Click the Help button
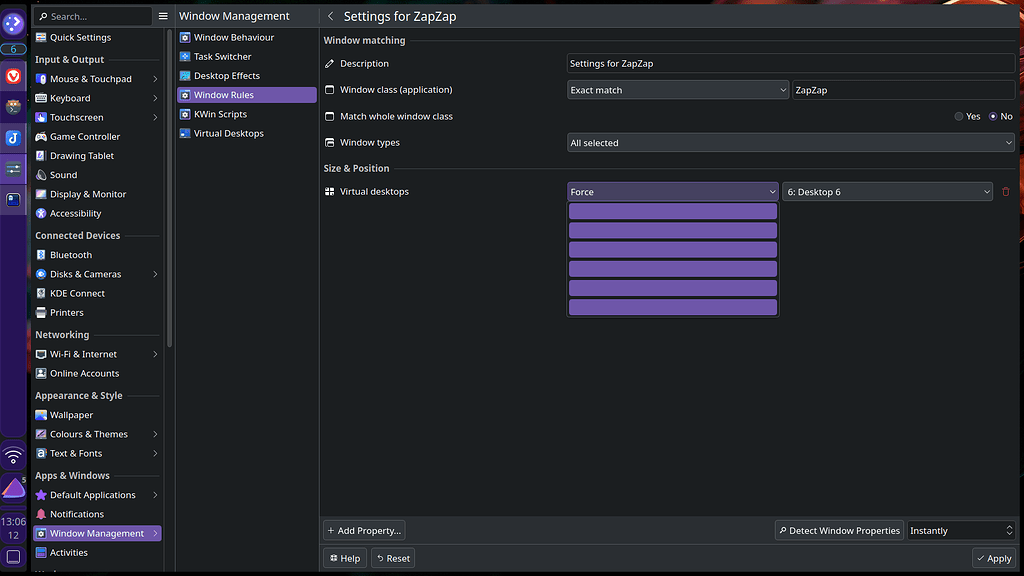This screenshot has height=576, width=1024. tap(345, 558)
